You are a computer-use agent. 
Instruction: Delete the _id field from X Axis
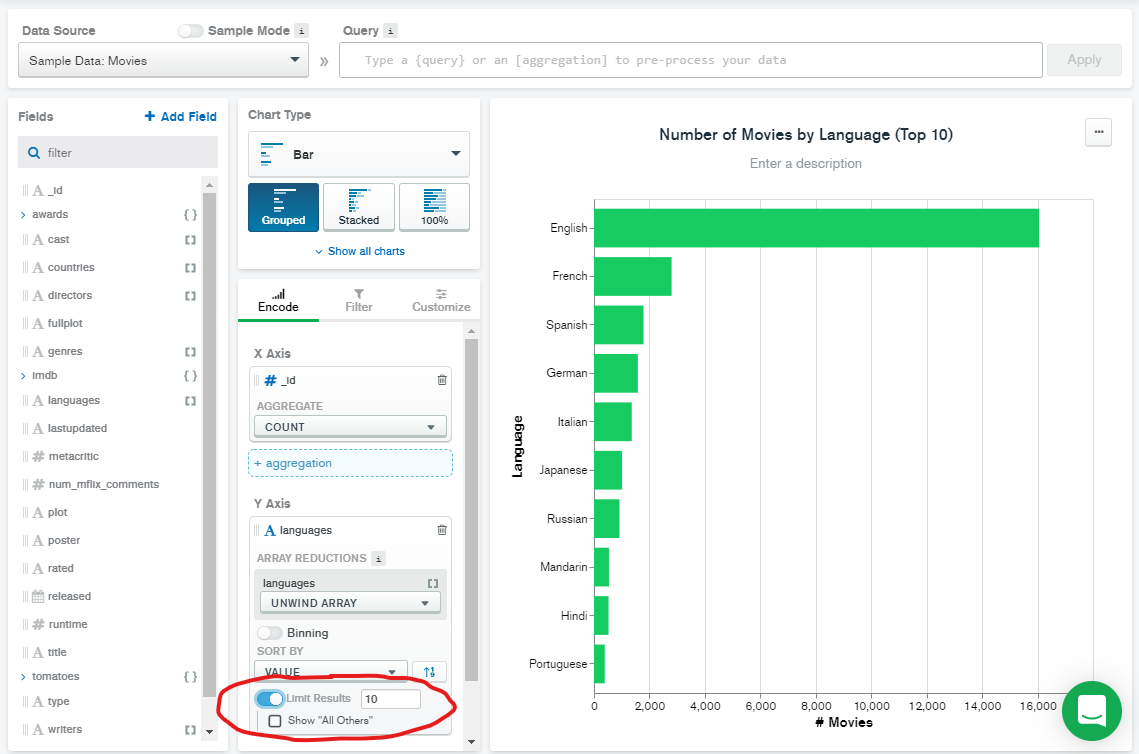click(x=442, y=380)
